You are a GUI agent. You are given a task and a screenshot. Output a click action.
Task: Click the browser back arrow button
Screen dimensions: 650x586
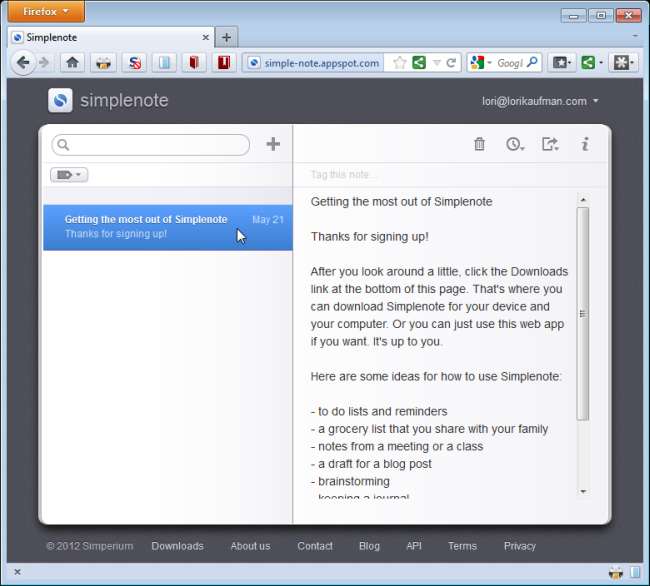(x=23, y=63)
